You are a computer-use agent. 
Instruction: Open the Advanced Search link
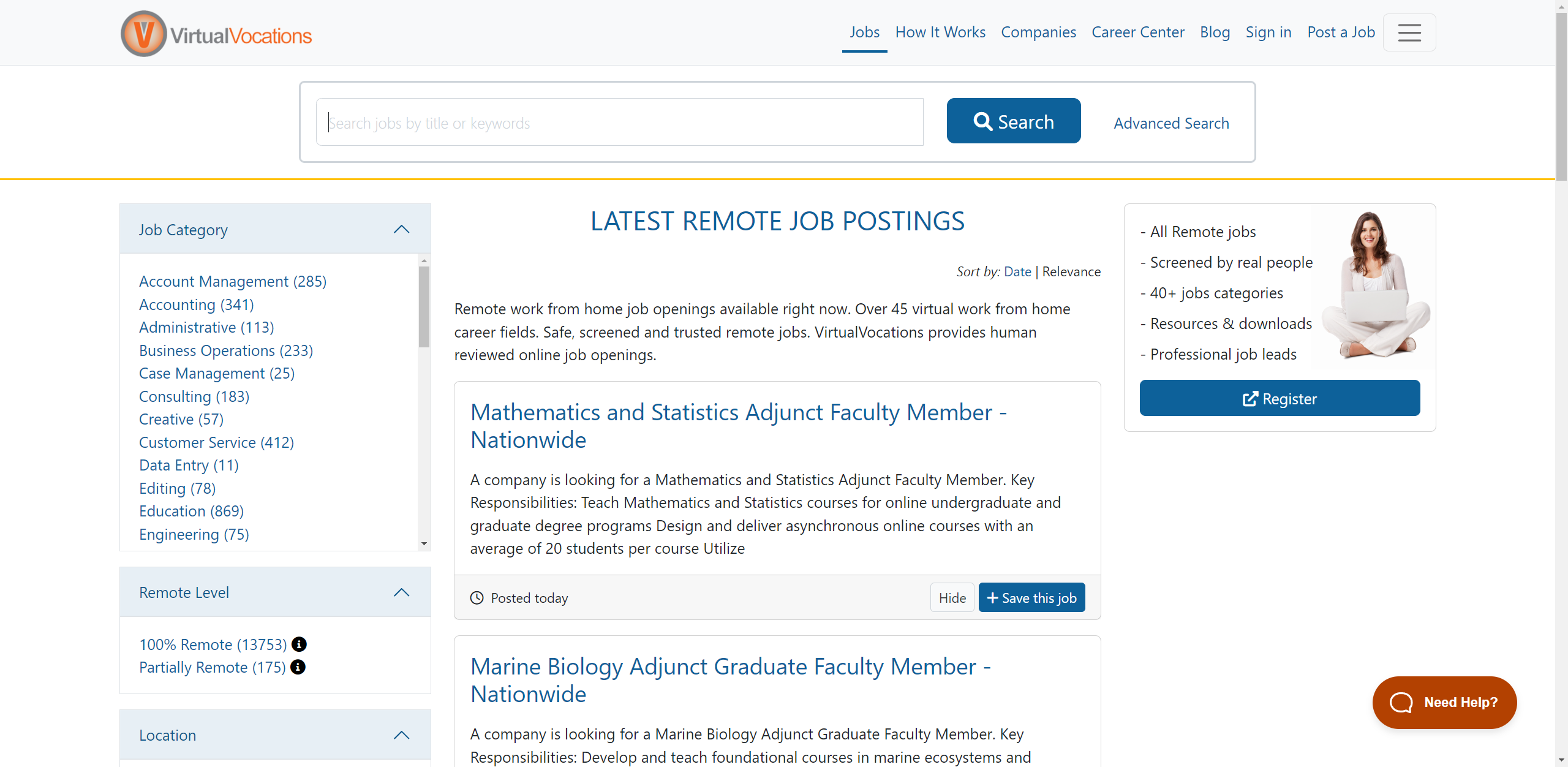click(1170, 123)
